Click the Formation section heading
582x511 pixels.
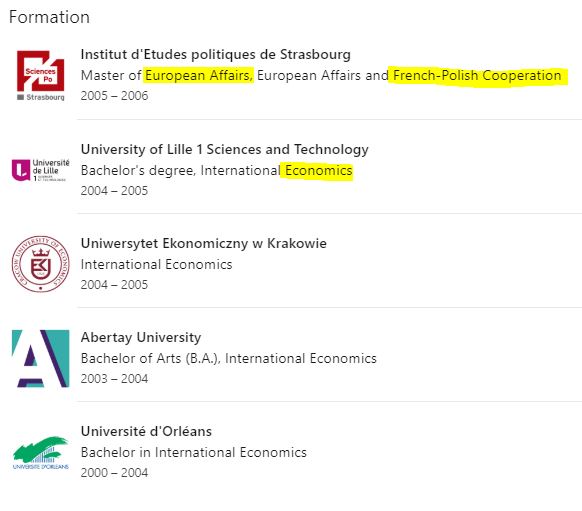(49, 17)
